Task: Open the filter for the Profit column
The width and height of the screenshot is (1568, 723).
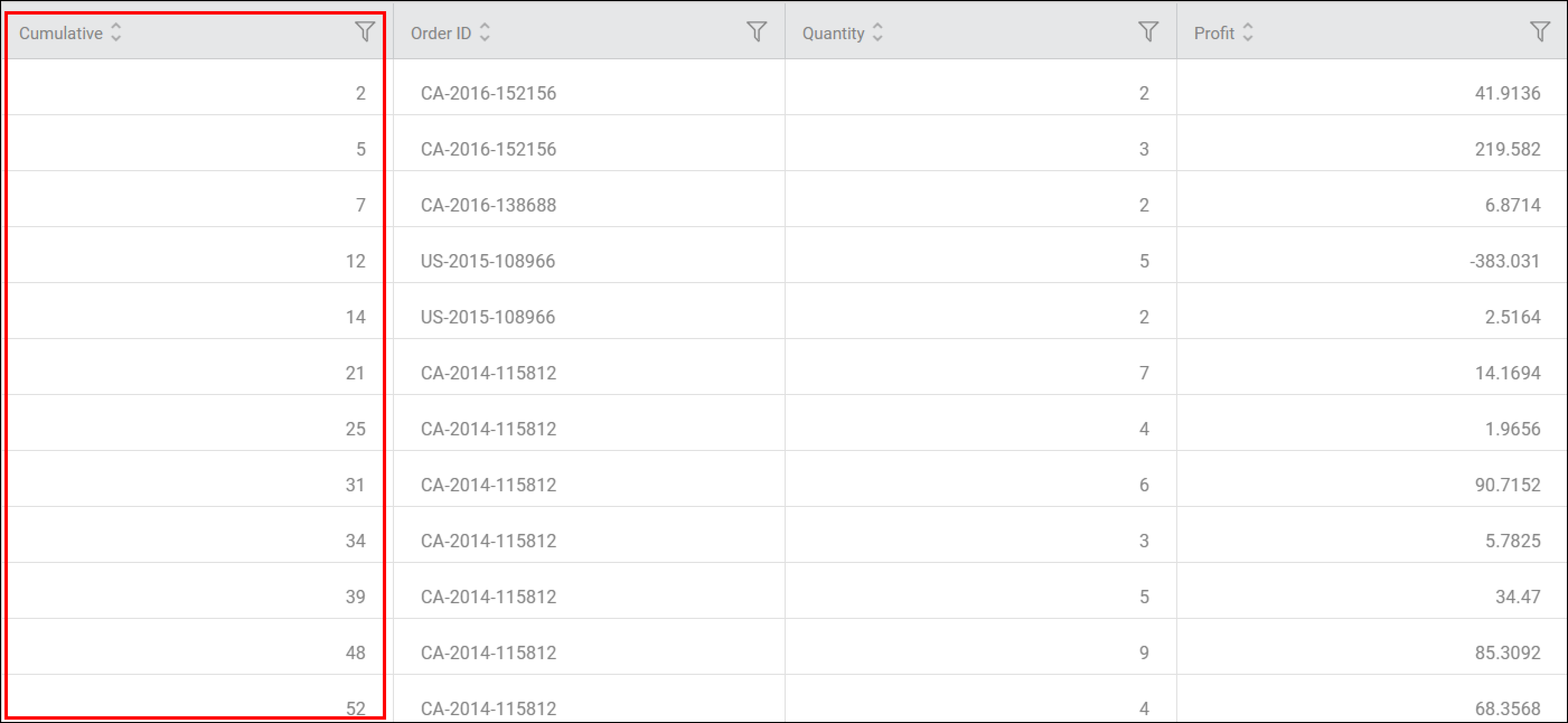Action: [x=1539, y=32]
